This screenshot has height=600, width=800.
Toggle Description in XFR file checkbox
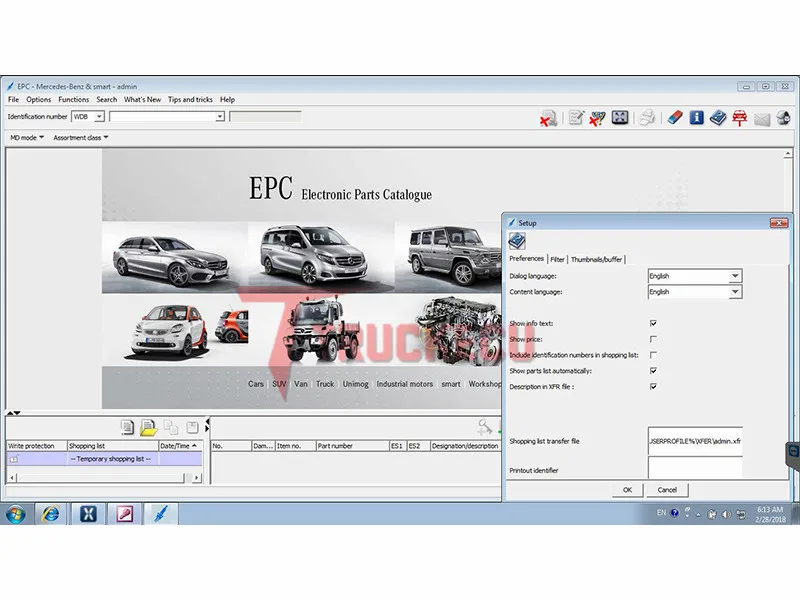click(x=653, y=387)
